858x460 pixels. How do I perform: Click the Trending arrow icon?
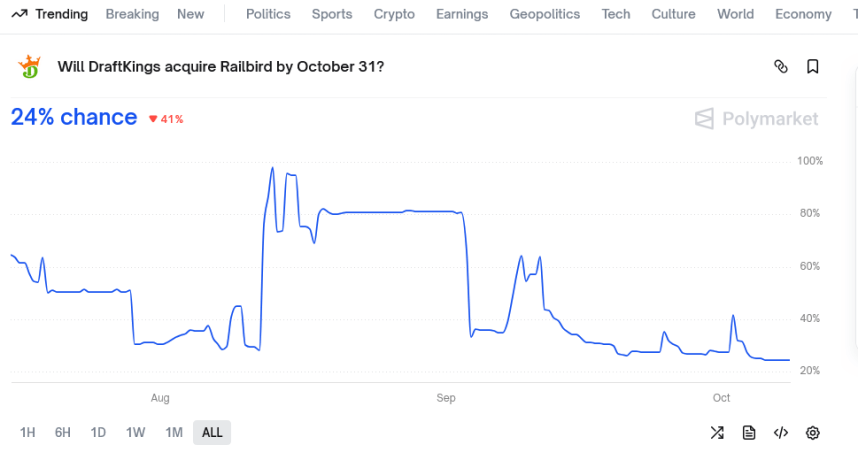pos(19,14)
